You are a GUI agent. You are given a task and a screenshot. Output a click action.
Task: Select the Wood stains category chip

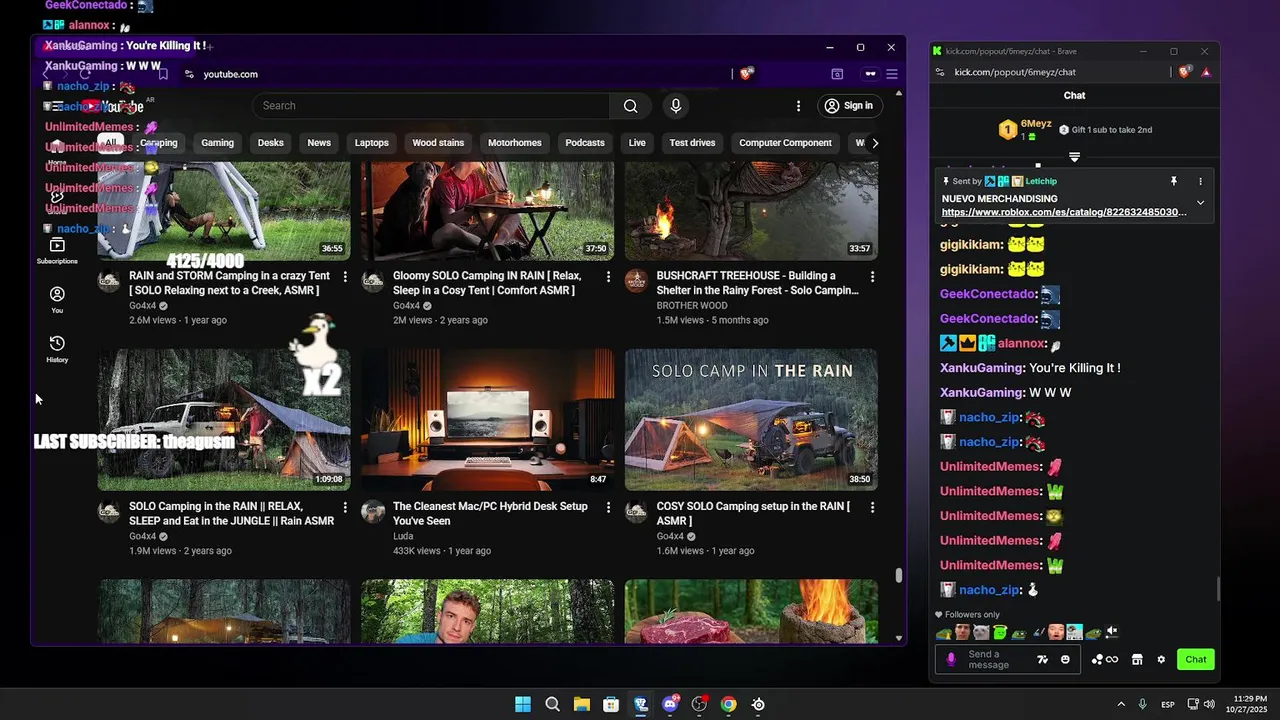tap(438, 143)
